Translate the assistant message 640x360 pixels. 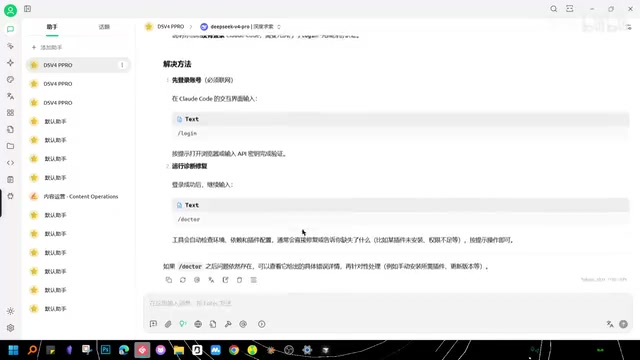[211, 280]
